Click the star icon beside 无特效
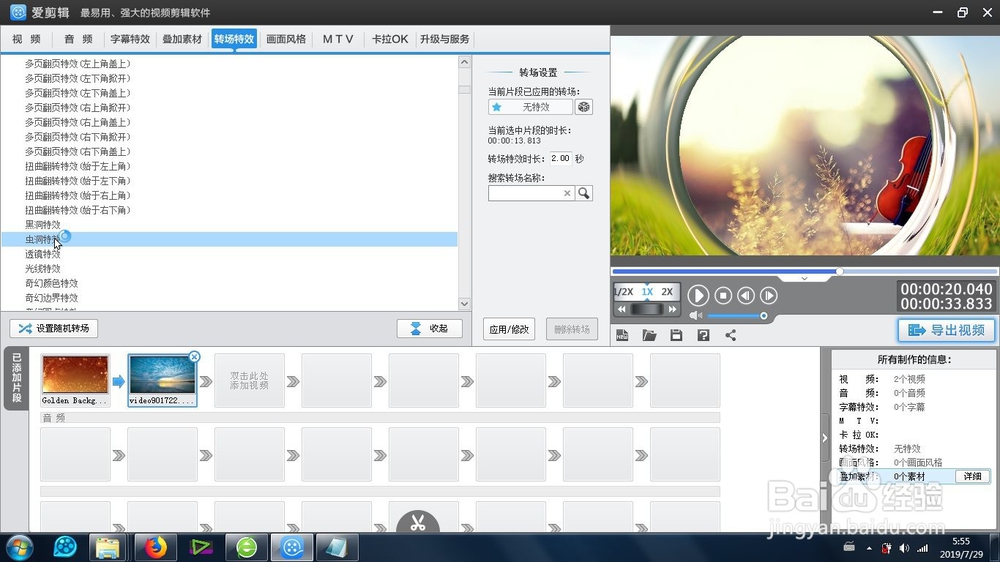1000x562 pixels. pyautogui.click(x=497, y=107)
